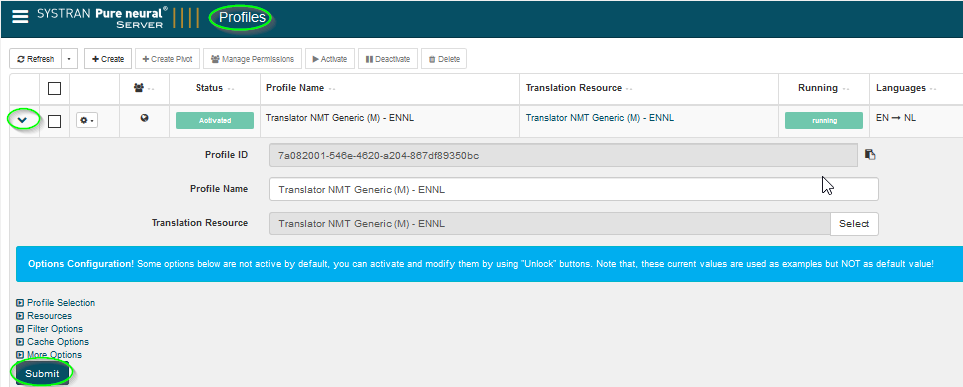Viewport: 963px width, 387px height.
Task: Click the globe public-permission icon
Action: tap(144, 119)
